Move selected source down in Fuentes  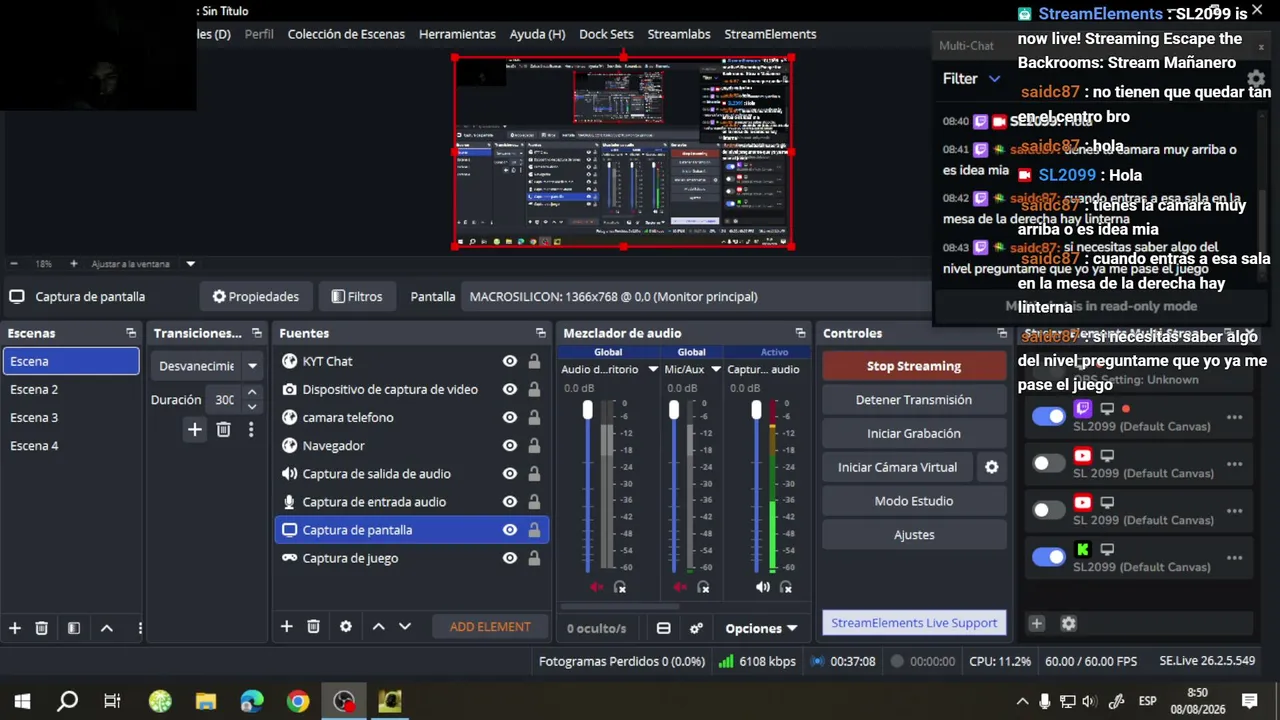405,626
